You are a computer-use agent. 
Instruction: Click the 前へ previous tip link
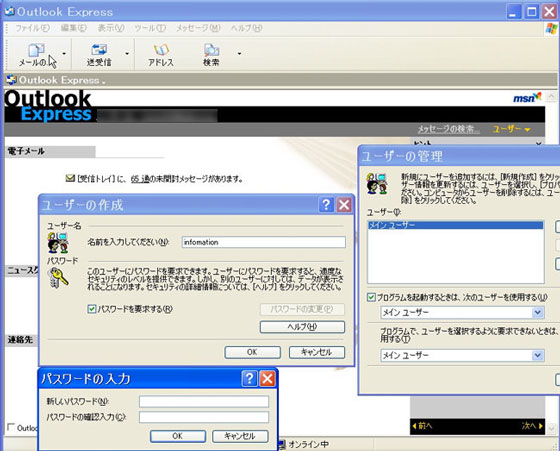coord(422,426)
